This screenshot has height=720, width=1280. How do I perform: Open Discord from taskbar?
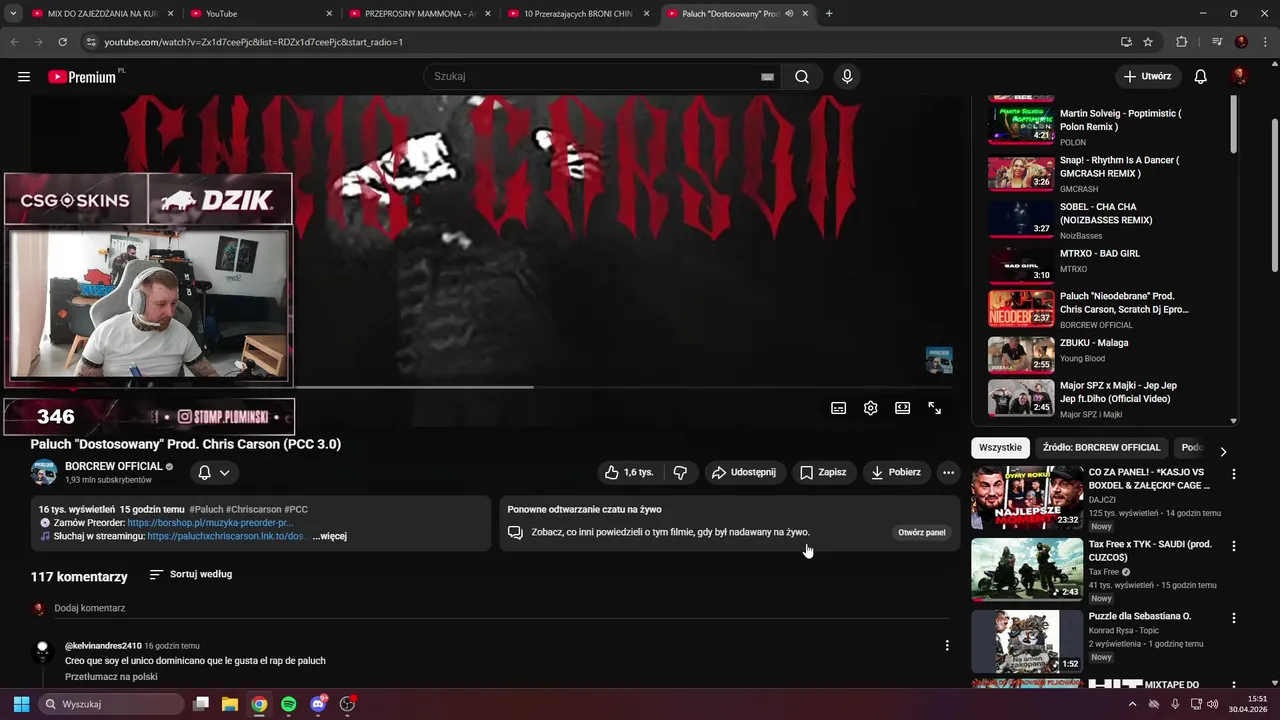[x=318, y=704]
